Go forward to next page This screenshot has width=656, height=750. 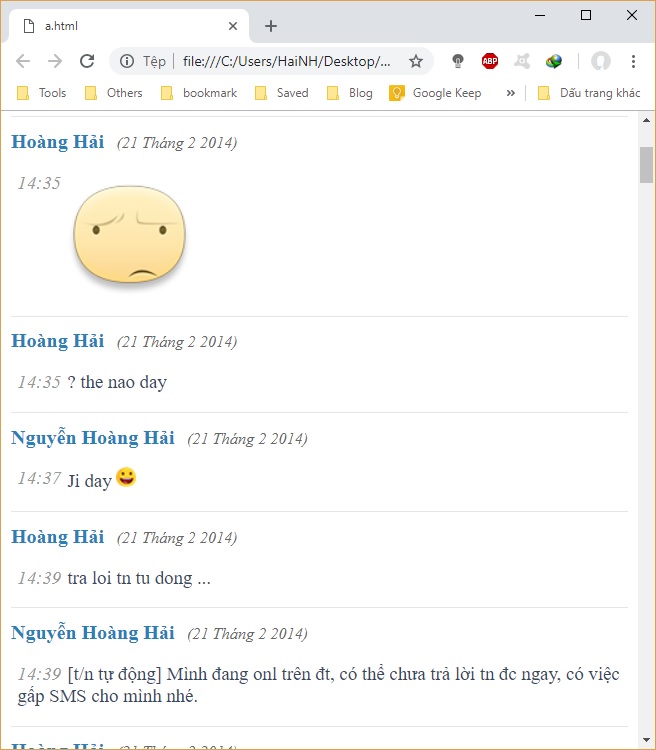pos(55,61)
